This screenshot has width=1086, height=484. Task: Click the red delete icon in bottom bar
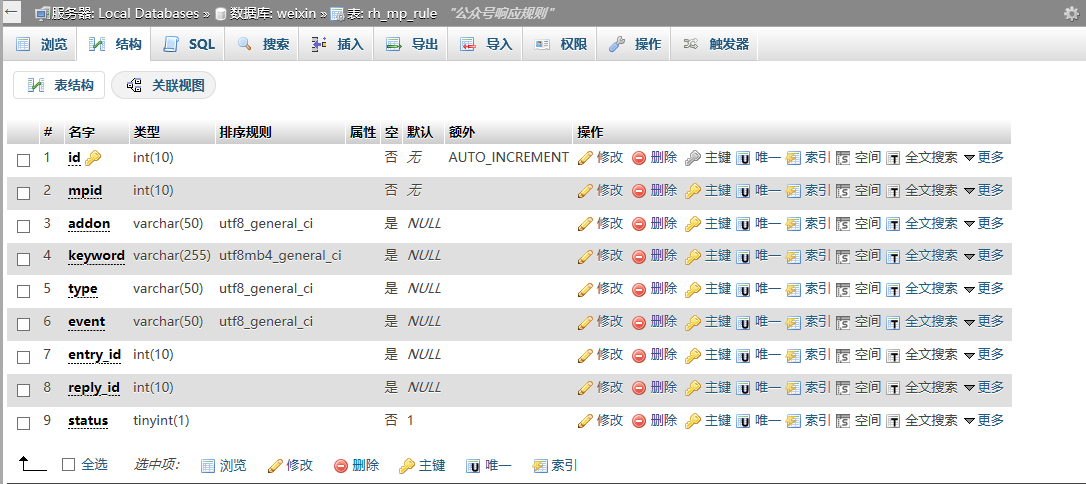pyautogui.click(x=341, y=466)
